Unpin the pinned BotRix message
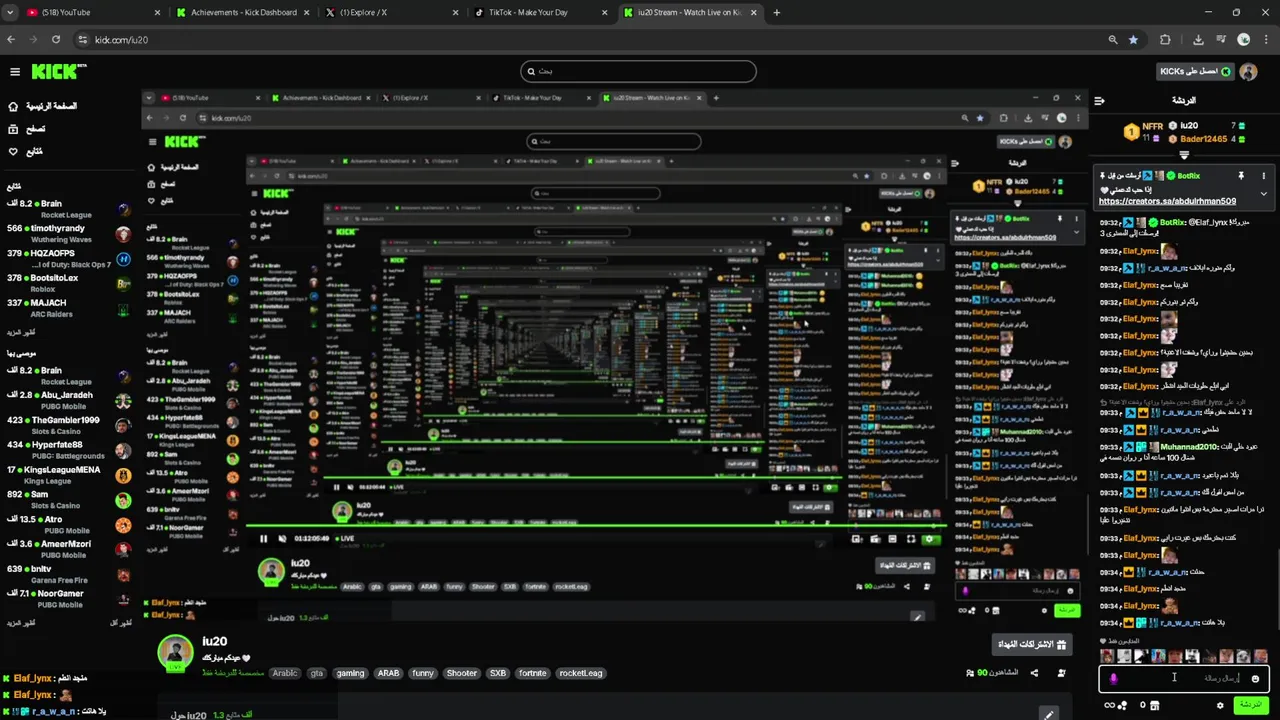1280x720 pixels. click(1241, 176)
